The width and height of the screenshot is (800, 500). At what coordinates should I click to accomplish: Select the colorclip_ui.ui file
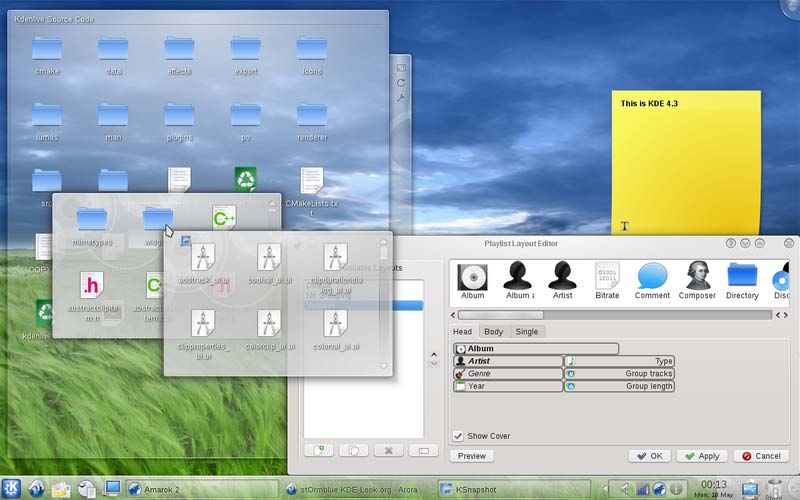pos(269,323)
